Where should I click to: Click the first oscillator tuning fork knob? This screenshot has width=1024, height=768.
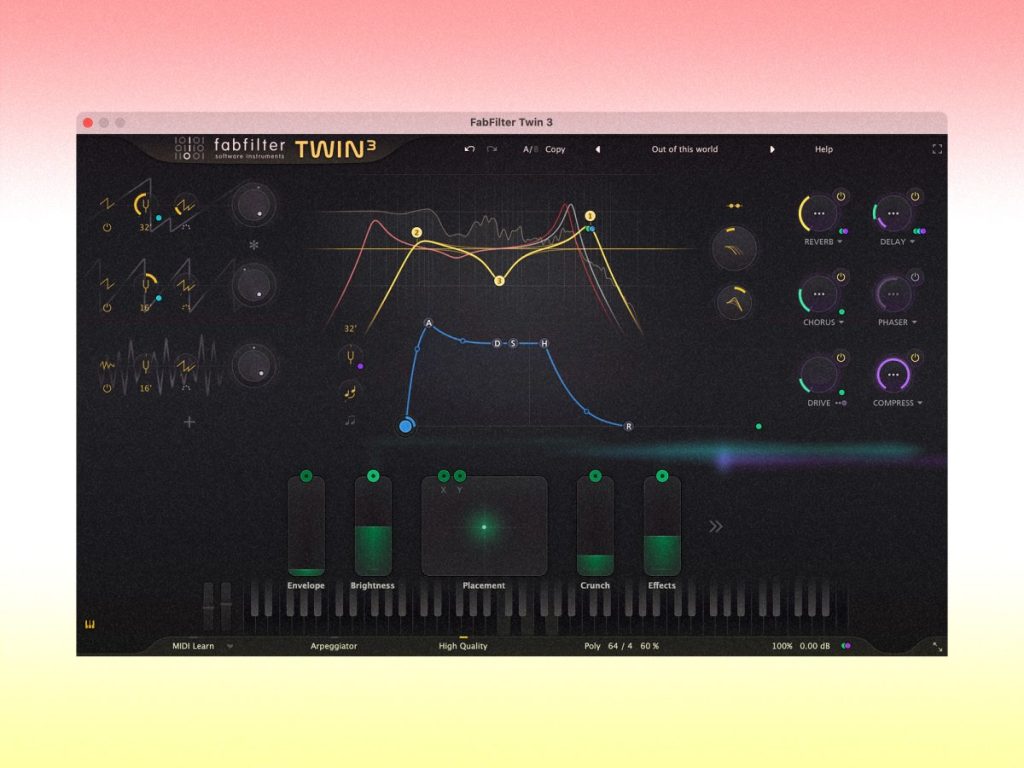pyautogui.click(x=145, y=204)
